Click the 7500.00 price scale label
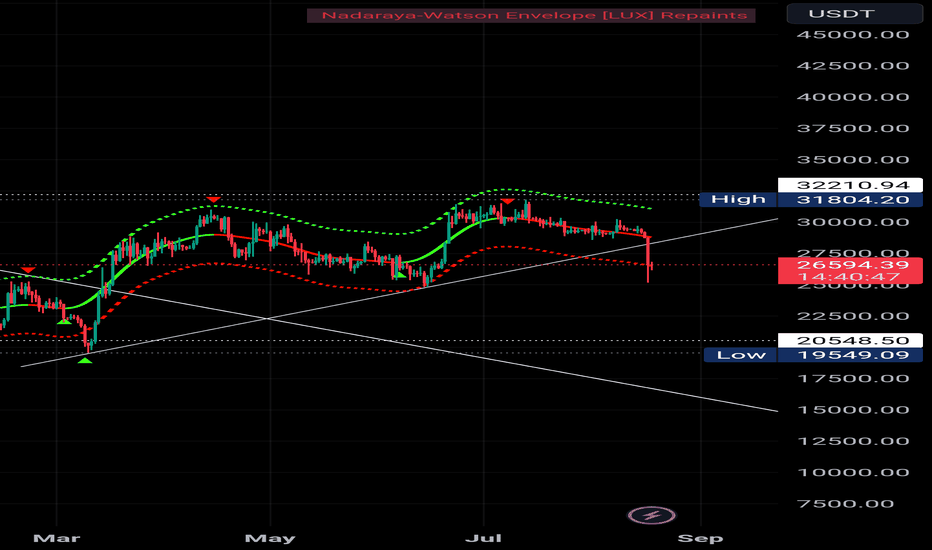This screenshot has height=550, width=932. [845, 504]
